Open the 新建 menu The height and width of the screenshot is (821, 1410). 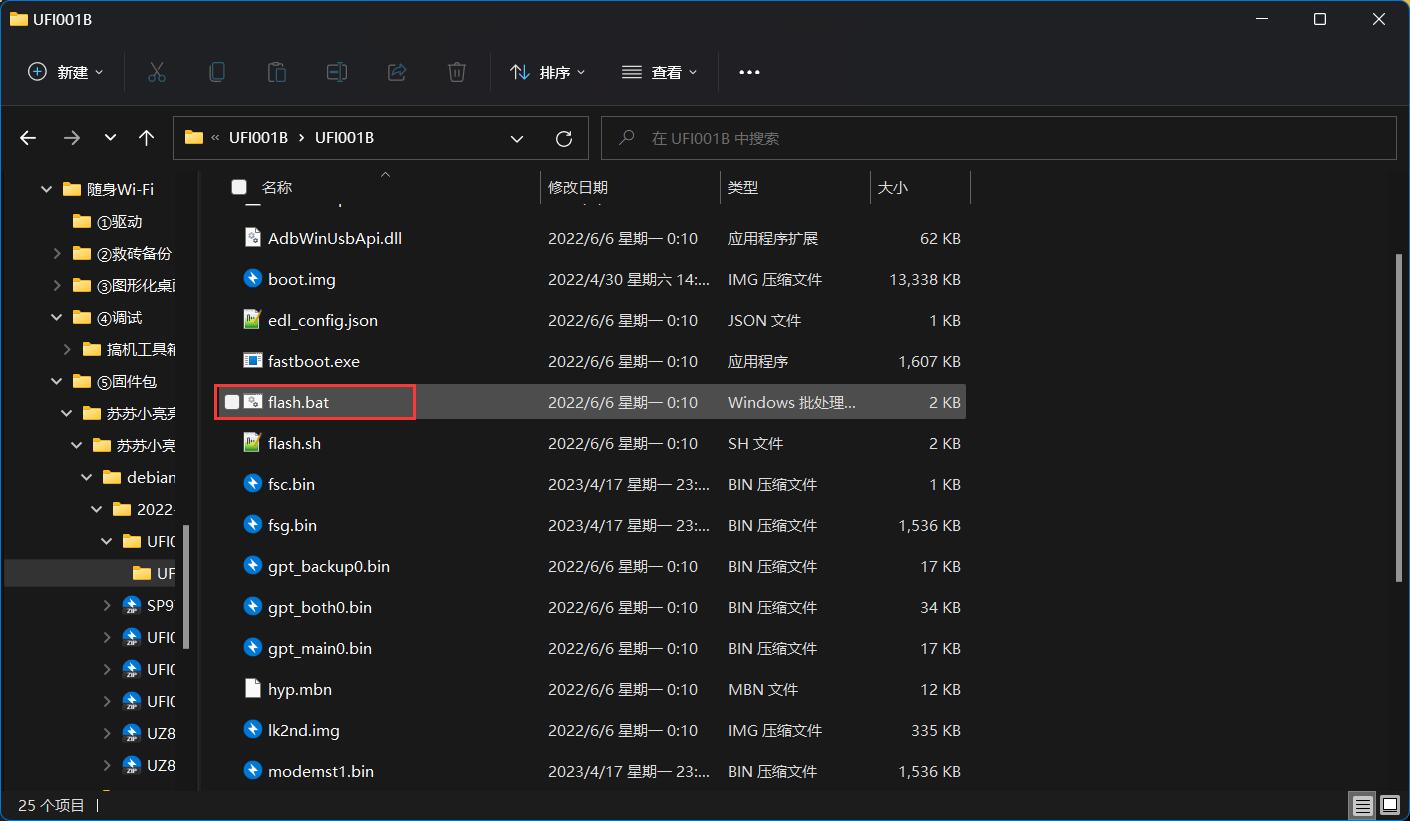pos(64,71)
